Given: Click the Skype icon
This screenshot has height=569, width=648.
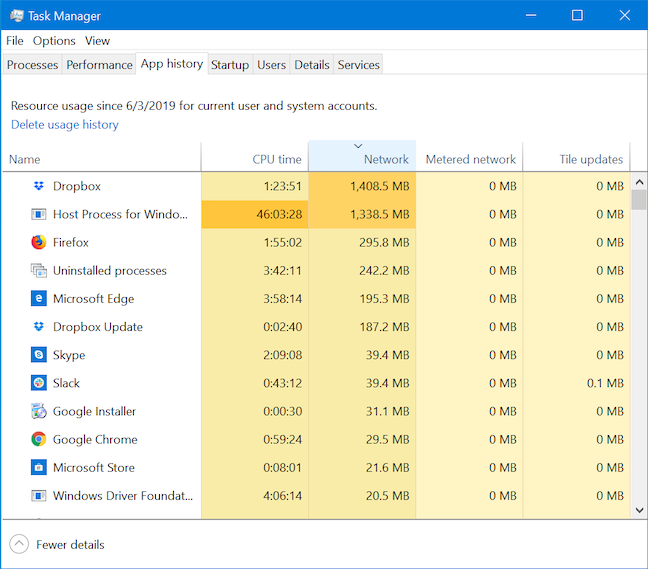Looking at the screenshot, I should click(x=38, y=355).
